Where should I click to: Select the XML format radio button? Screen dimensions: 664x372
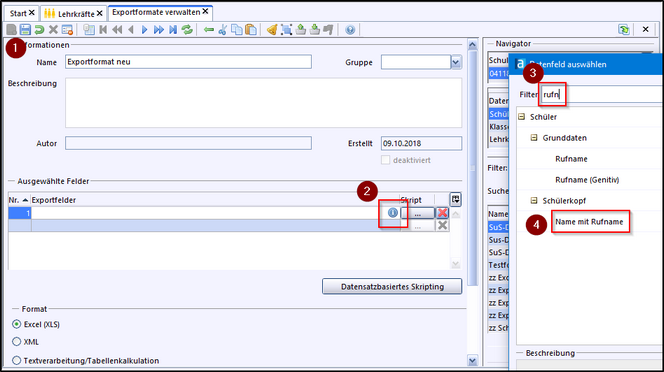coord(17,341)
